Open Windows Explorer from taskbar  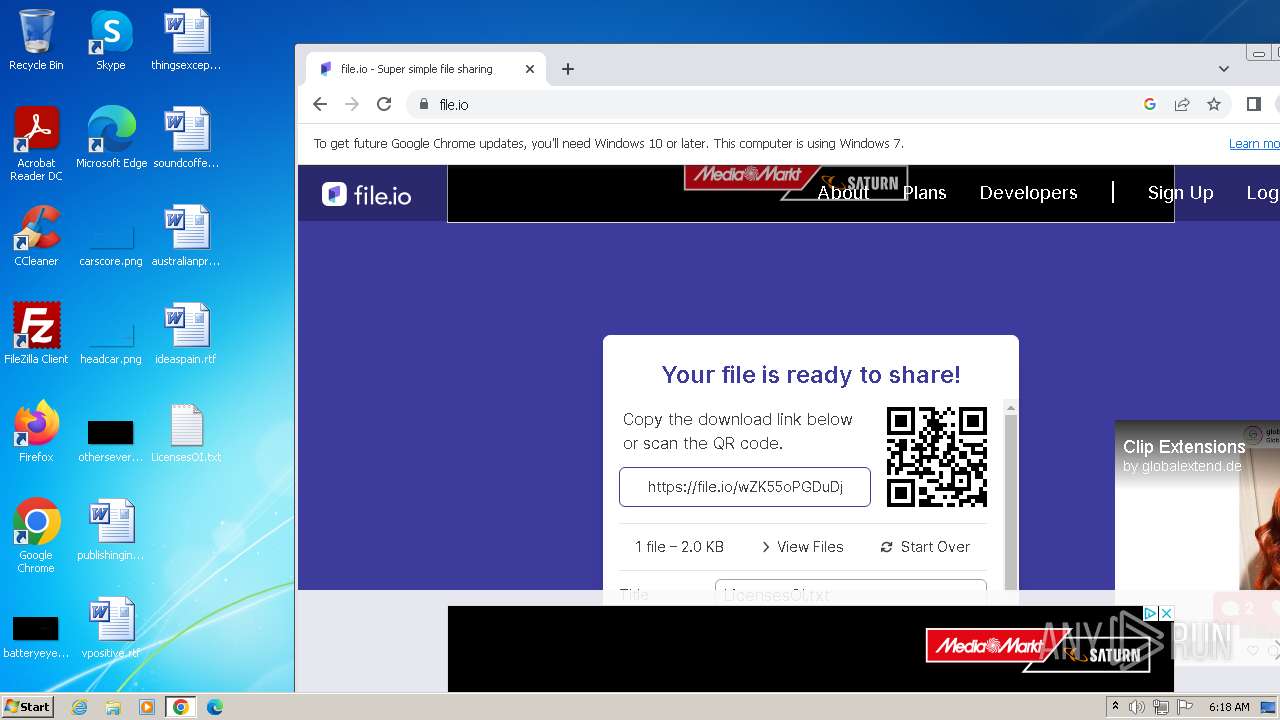(x=113, y=707)
